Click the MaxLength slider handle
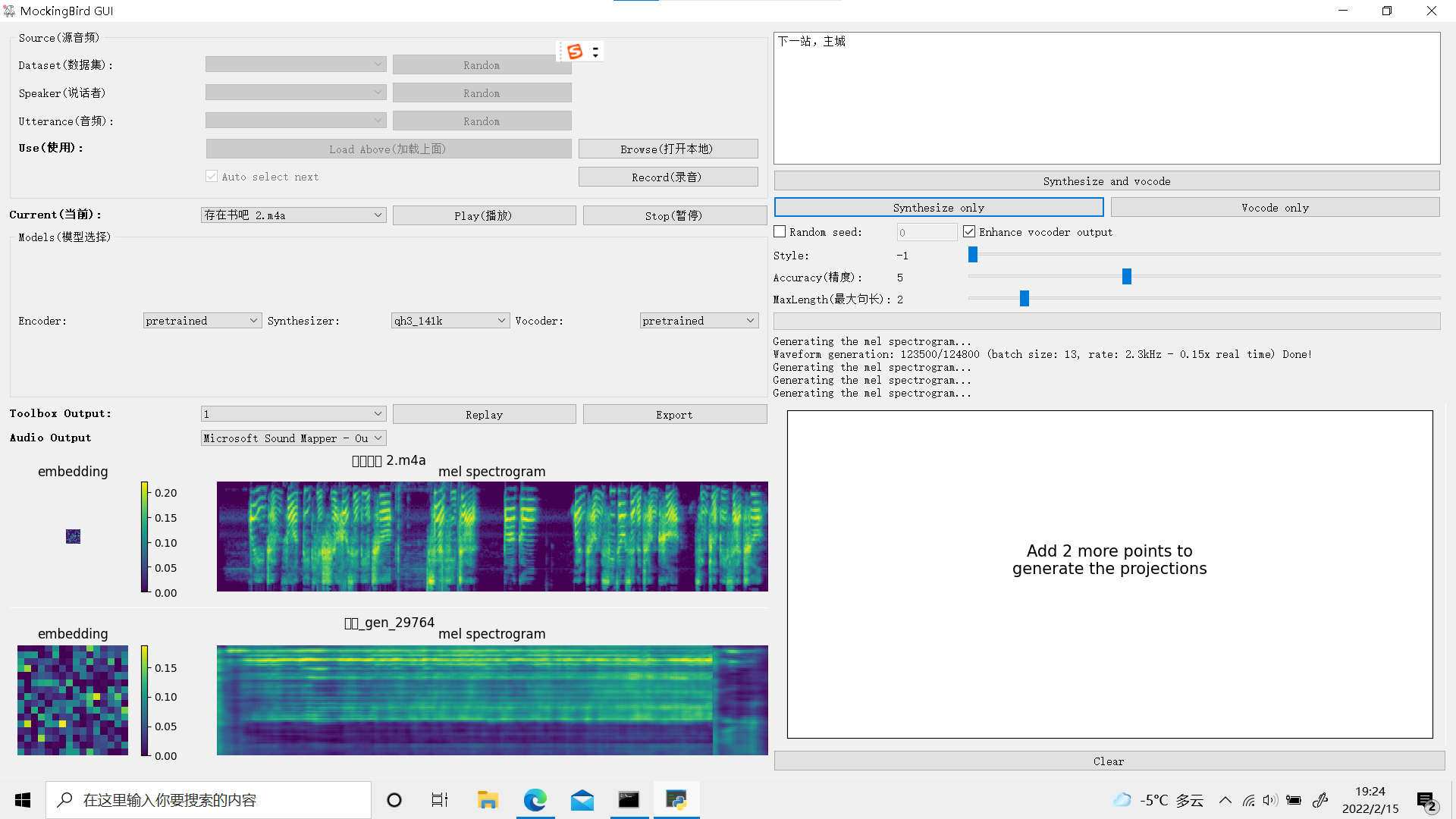The width and height of the screenshot is (1456, 819). pos(1025,299)
